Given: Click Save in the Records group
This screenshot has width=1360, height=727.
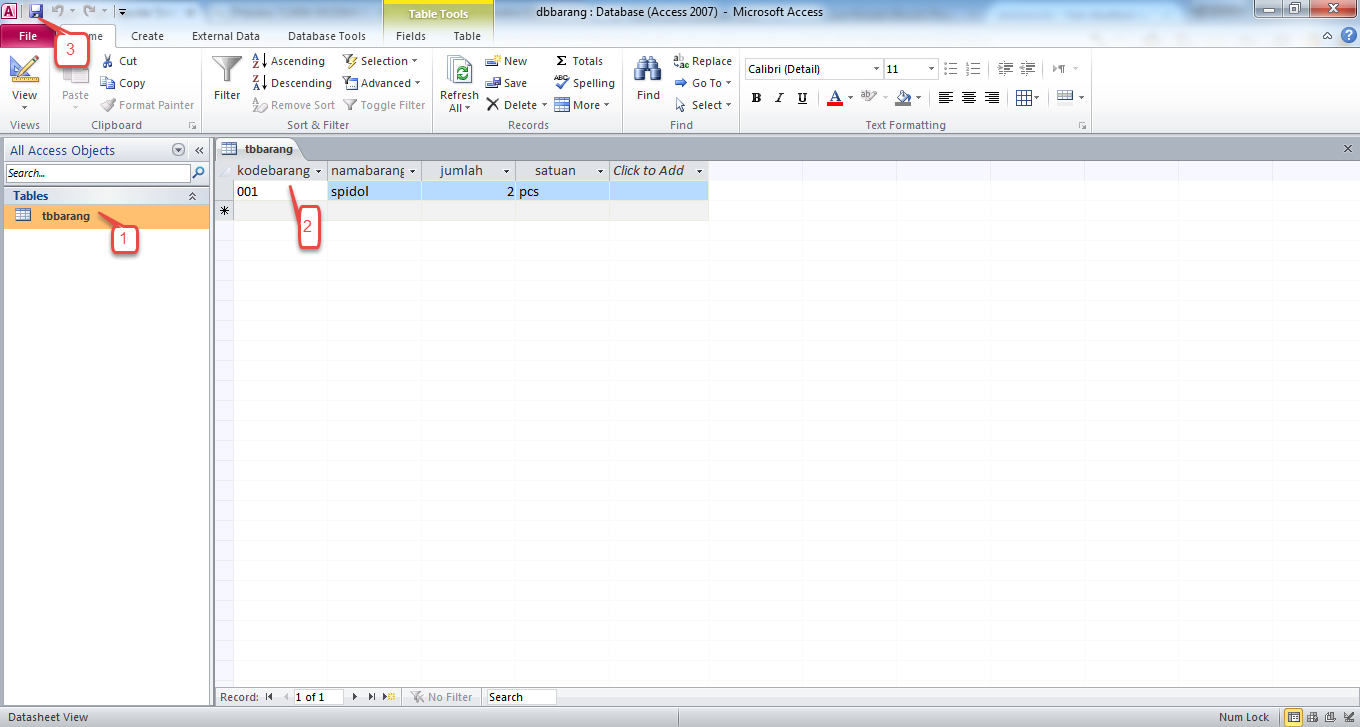Looking at the screenshot, I should 506,83.
